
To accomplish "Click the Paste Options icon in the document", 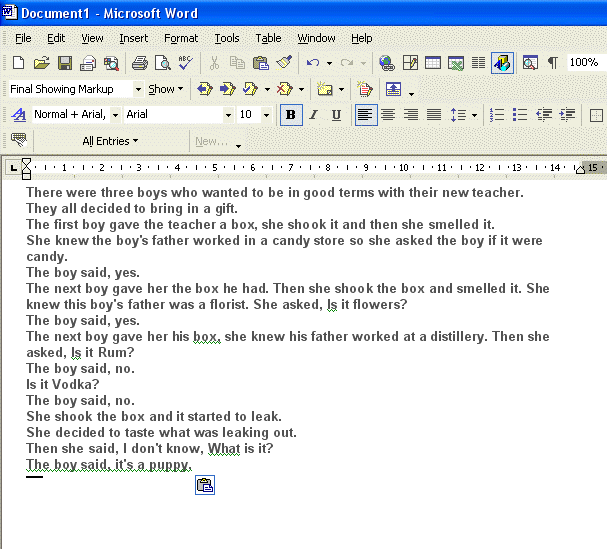I will coord(205,485).
